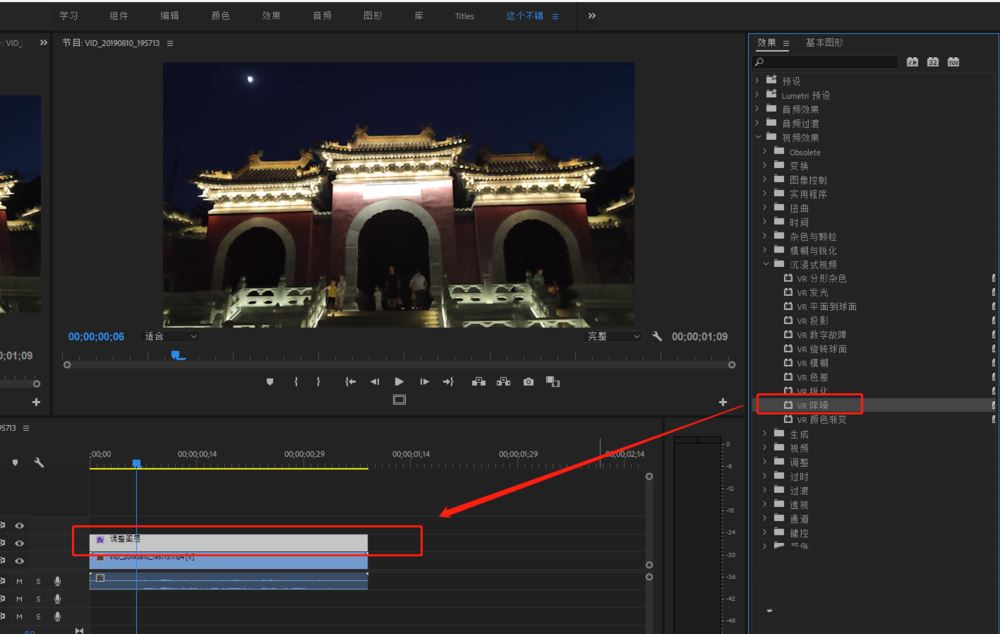
Task: Jump to the In point
Action: 350,381
